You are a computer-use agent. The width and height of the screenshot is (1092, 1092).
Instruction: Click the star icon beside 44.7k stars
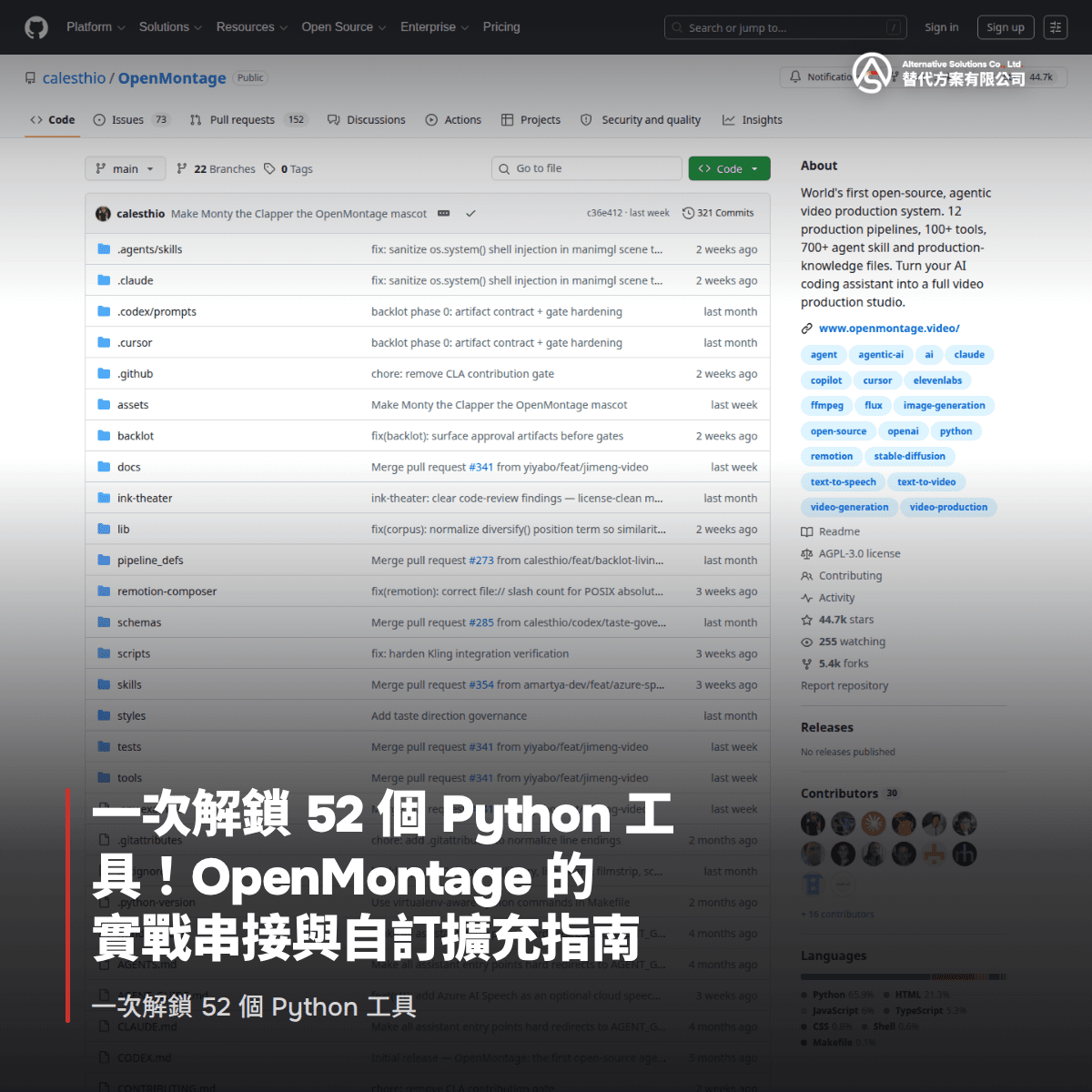point(806,620)
